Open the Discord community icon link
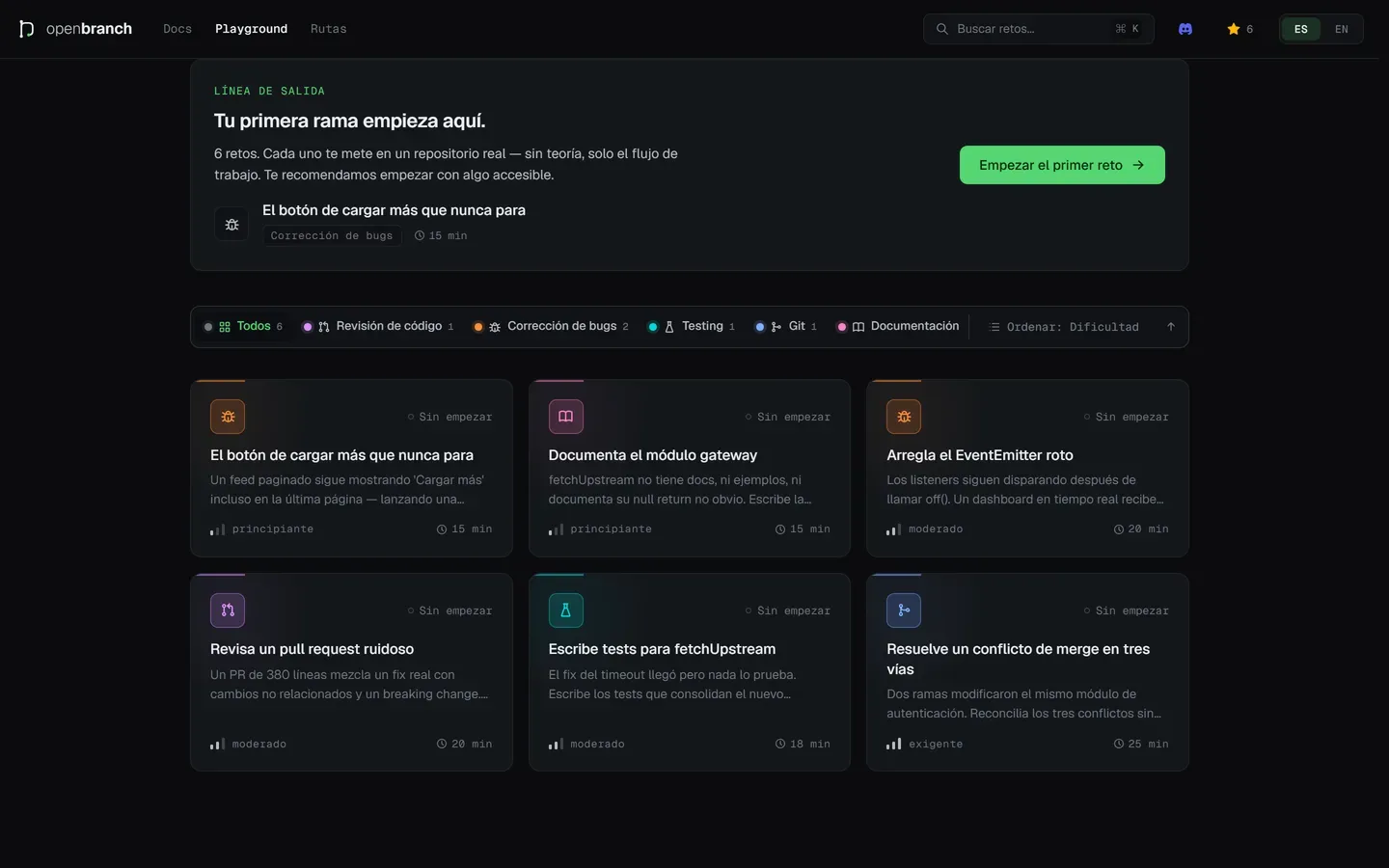 coord(1185,29)
